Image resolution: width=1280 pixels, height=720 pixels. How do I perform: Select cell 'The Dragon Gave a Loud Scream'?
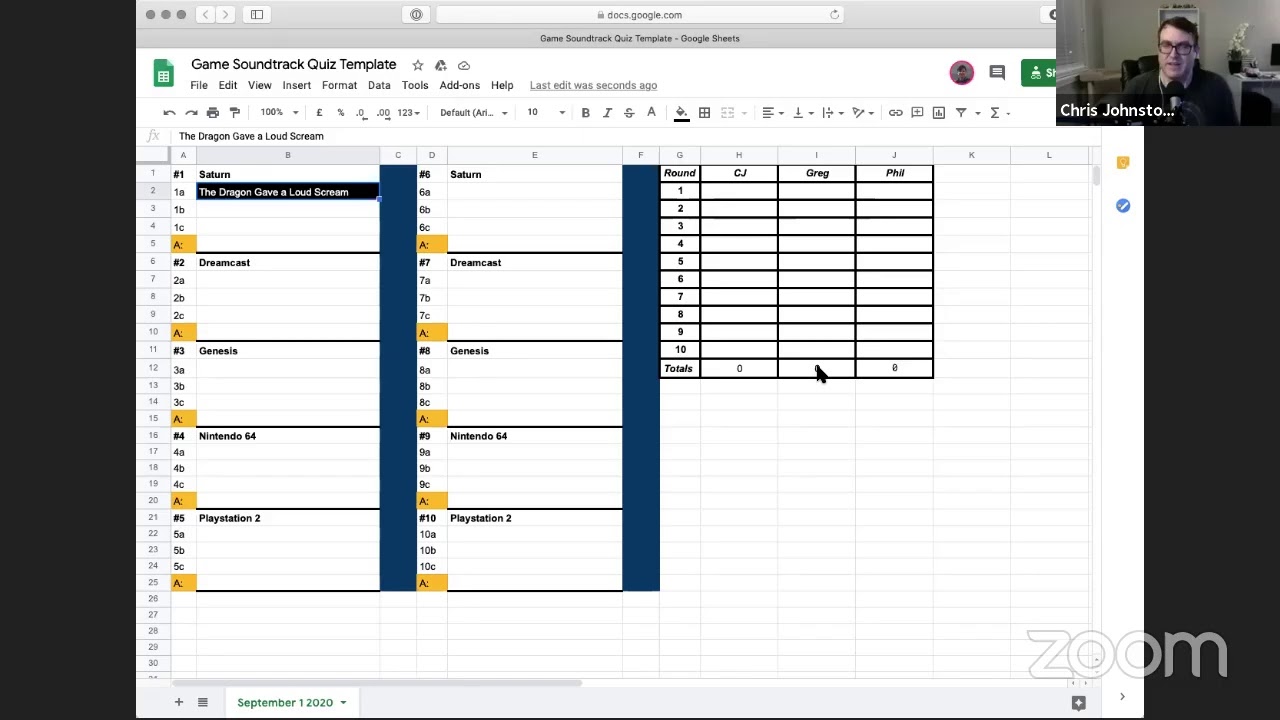pyautogui.click(x=288, y=192)
